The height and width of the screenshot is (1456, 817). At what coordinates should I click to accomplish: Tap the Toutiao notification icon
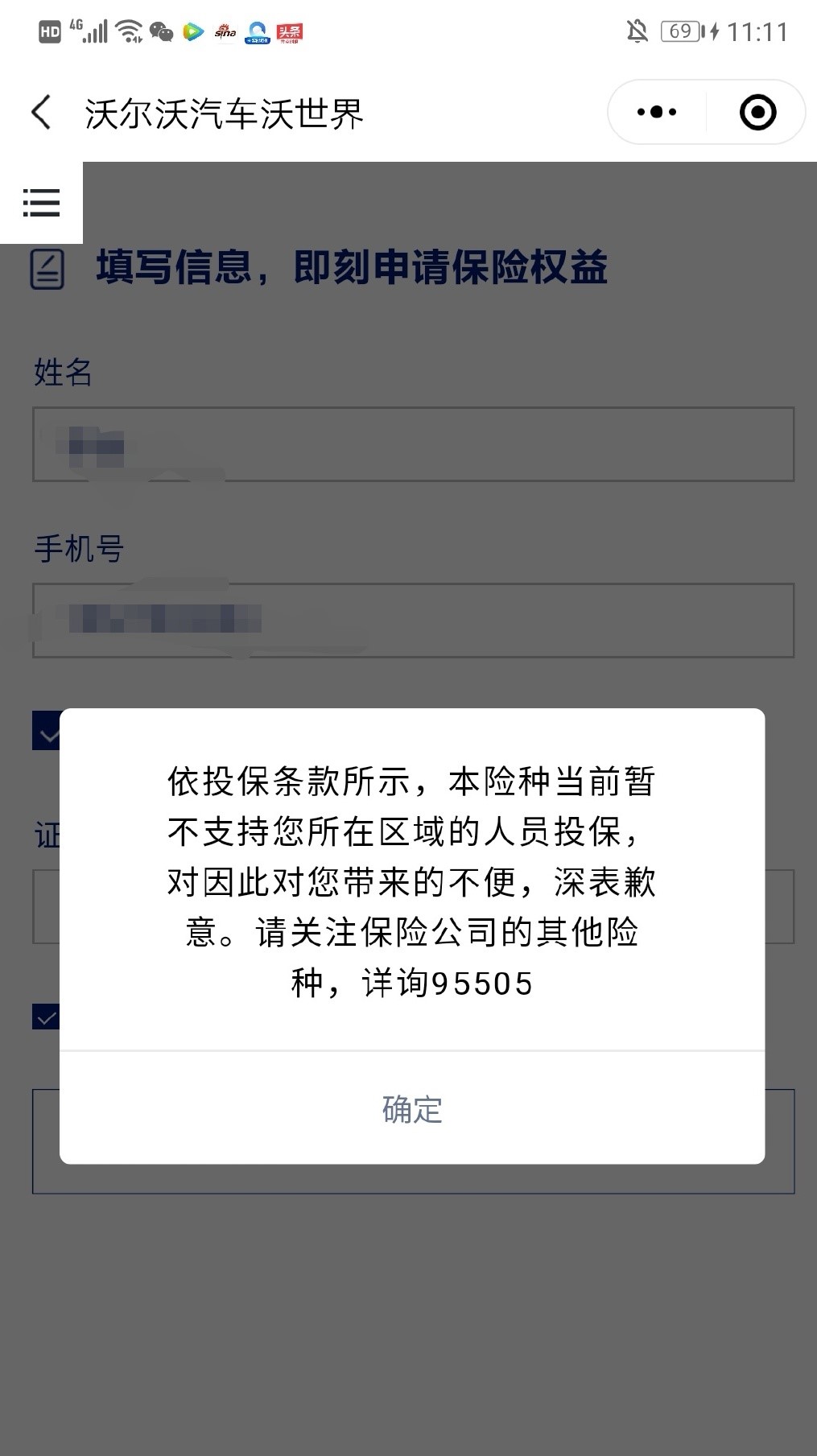pyautogui.click(x=289, y=32)
